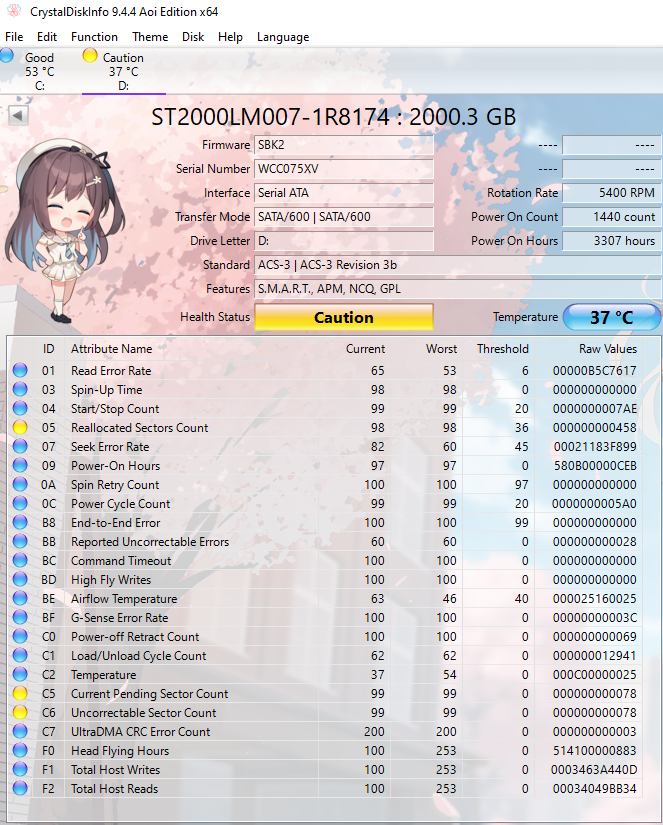Screen dimensions: 663x825
Task: Click the Serial Number field WCC075XV
Action: pyautogui.click(x=344, y=169)
